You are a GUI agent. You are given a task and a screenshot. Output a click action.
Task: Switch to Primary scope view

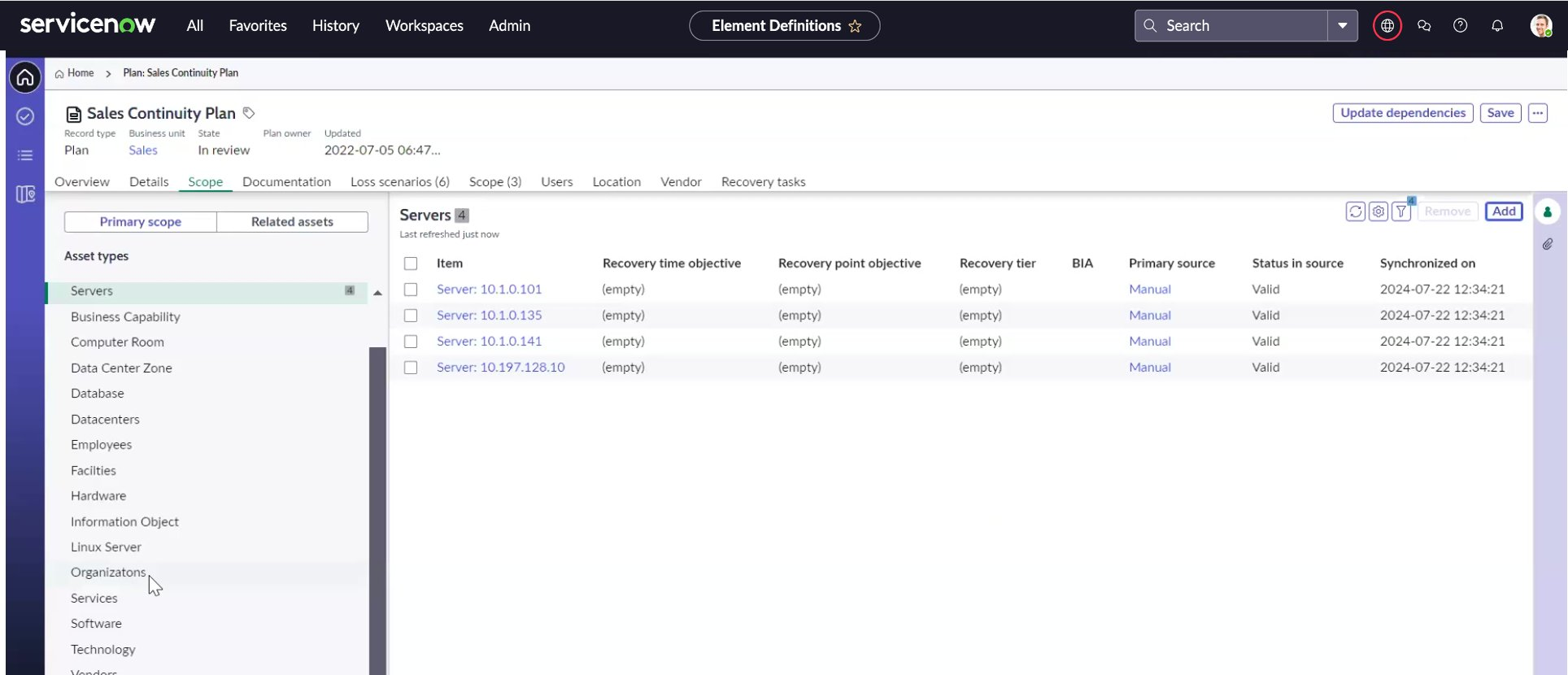pyautogui.click(x=141, y=222)
